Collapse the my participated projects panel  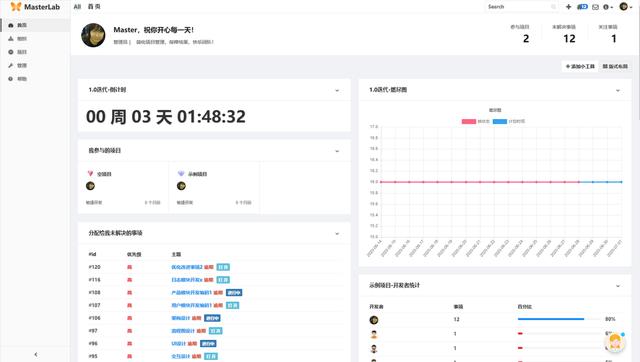[337, 151]
